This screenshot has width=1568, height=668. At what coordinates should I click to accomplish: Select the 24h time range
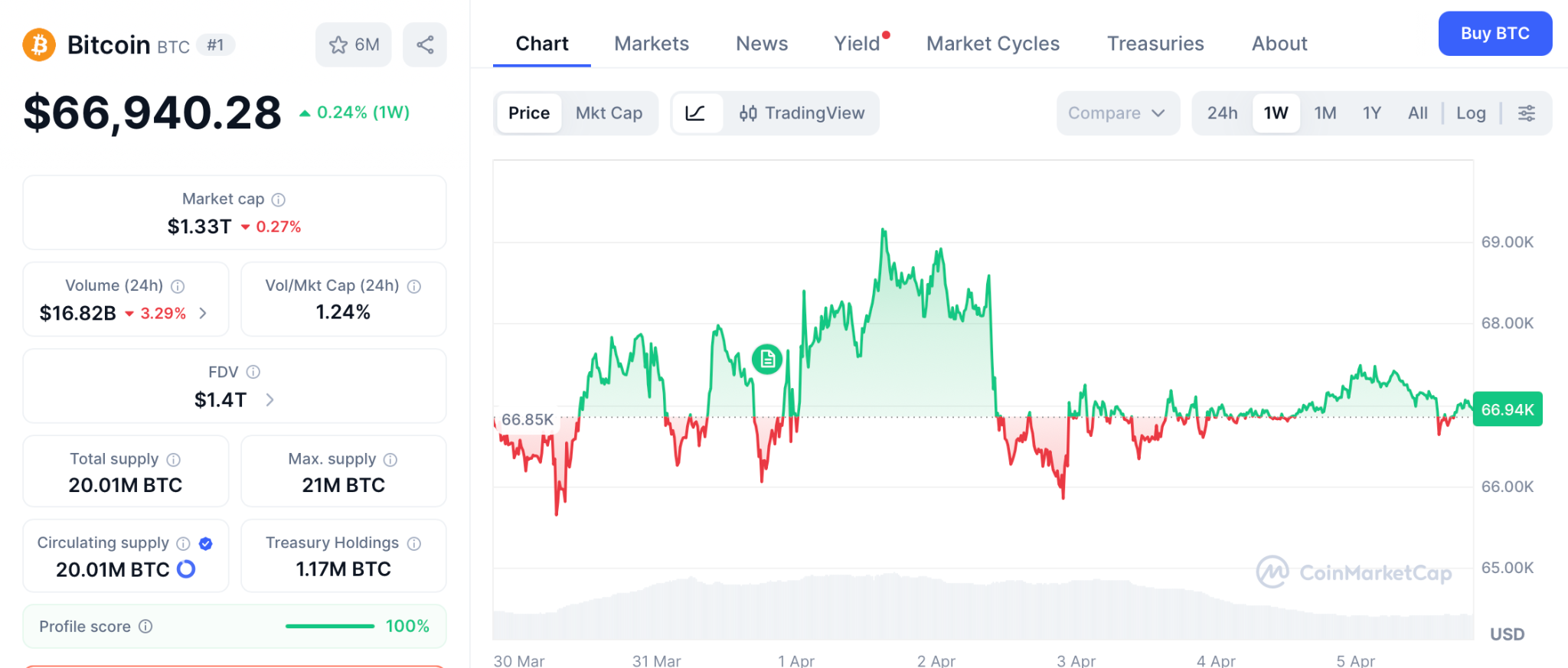click(1222, 113)
